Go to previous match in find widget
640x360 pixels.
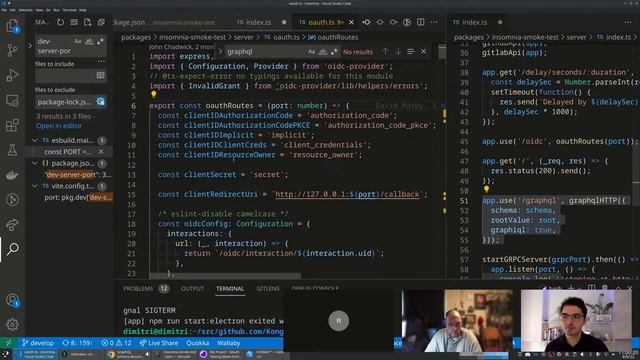(385, 51)
